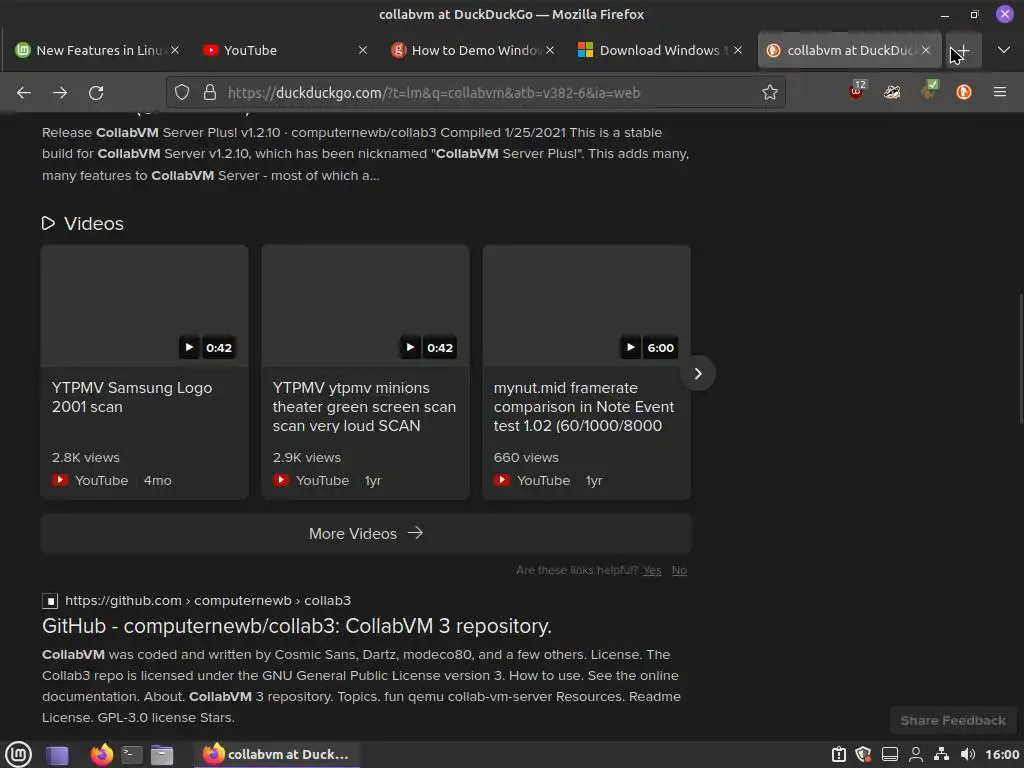Open the 16:00 clock calendar
This screenshot has width=1024, height=768.
click(x=1002, y=754)
